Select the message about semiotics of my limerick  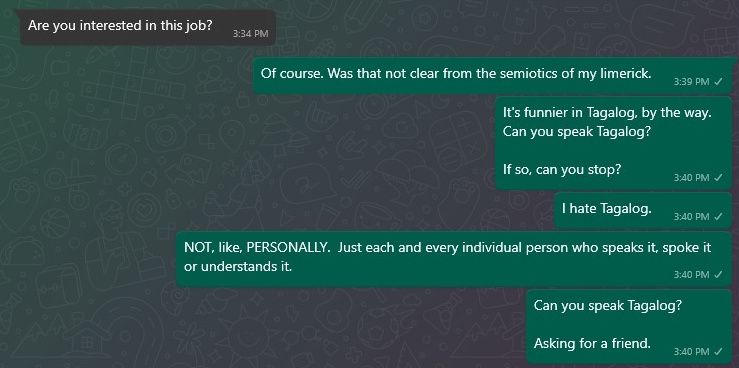[493, 76]
